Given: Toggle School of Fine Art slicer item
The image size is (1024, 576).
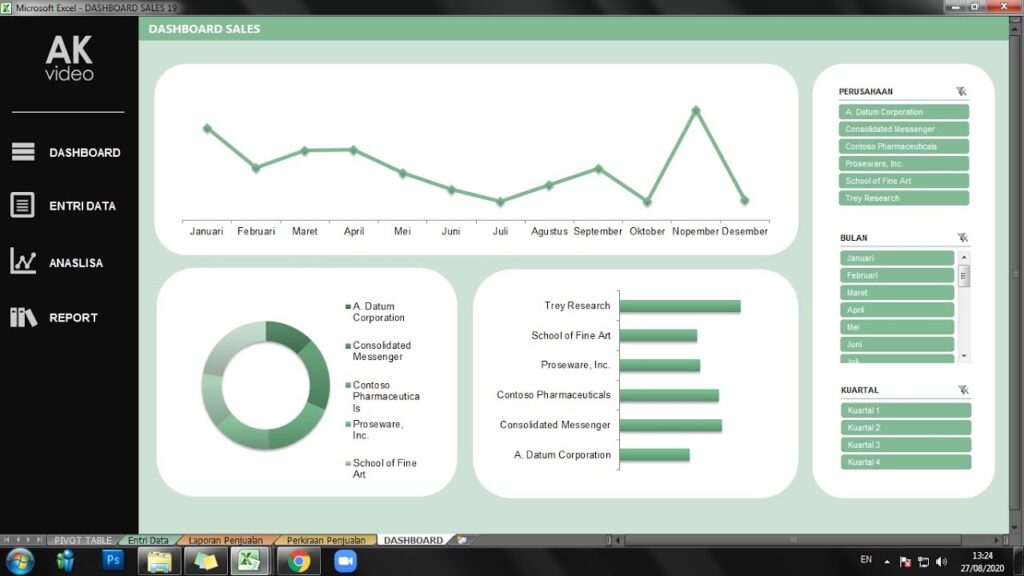Looking at the screenshot, I should click(903, 181).
